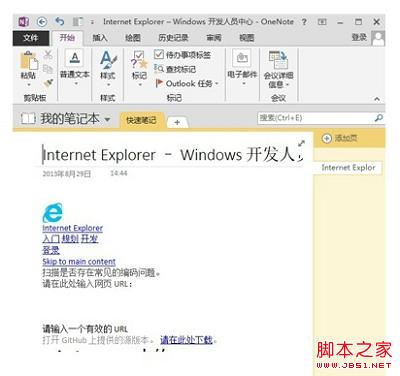Open the 登录 link in page content

(51, 250)
